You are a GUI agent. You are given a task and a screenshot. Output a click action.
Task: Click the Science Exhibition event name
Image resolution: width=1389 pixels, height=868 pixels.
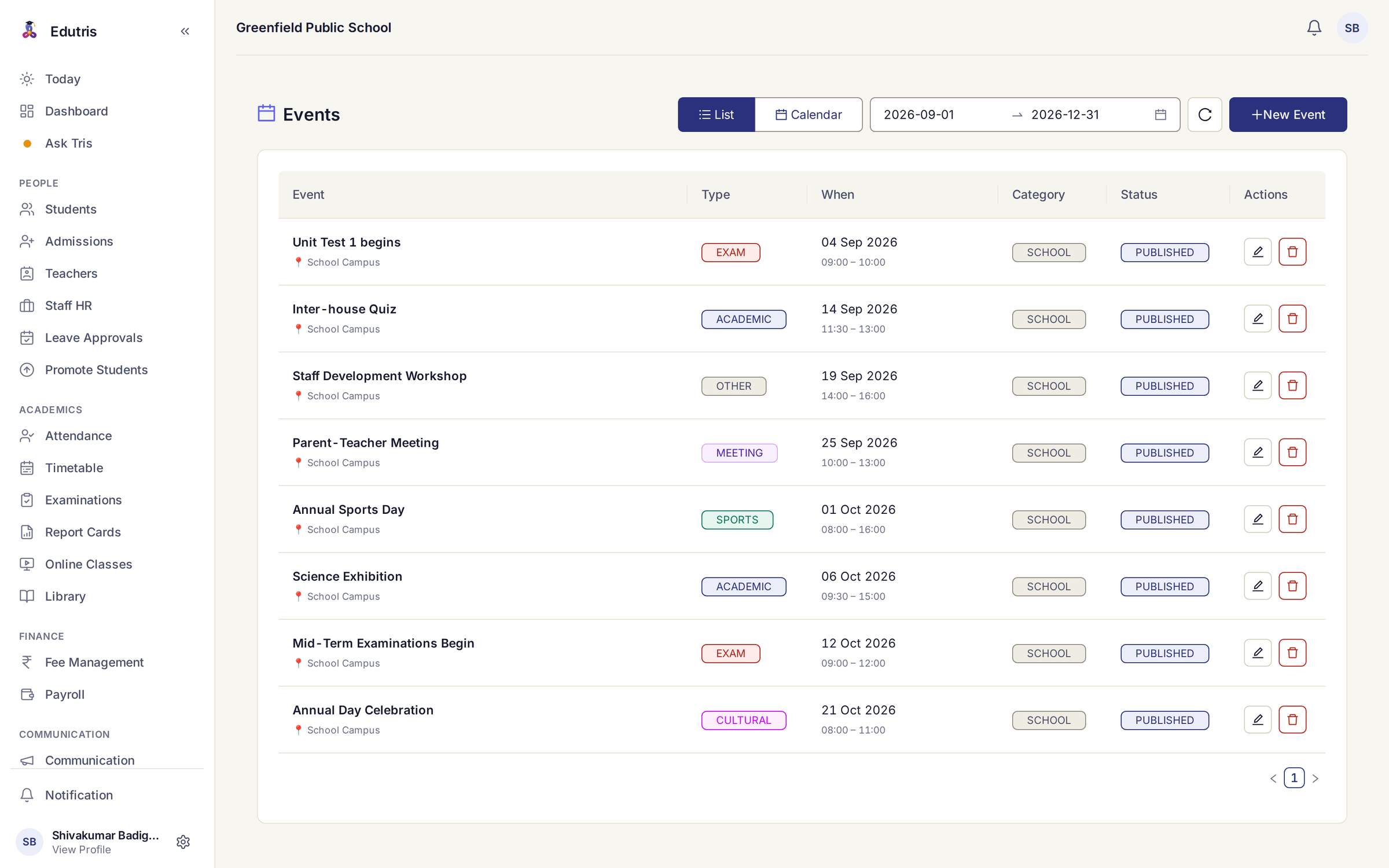tap(347, 576)
